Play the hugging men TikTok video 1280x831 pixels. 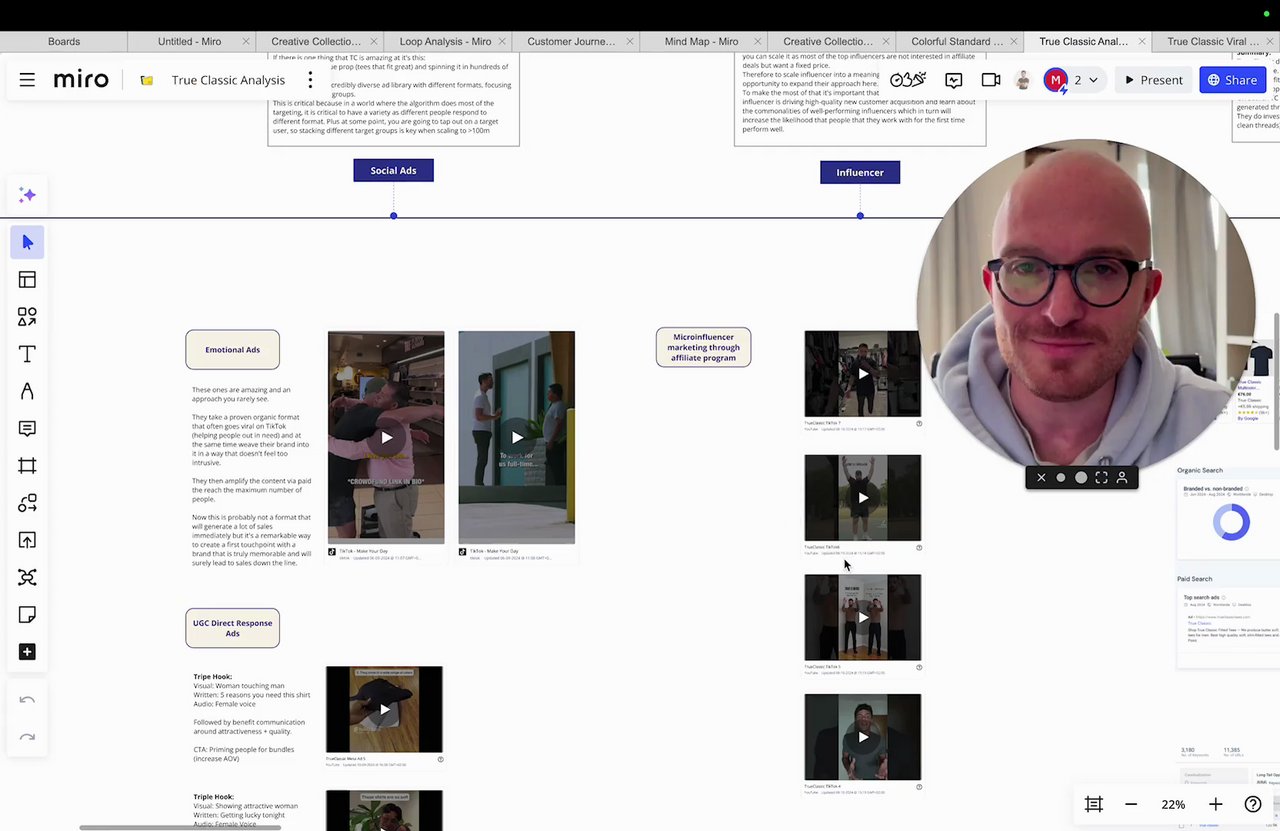tap(386, 437)
